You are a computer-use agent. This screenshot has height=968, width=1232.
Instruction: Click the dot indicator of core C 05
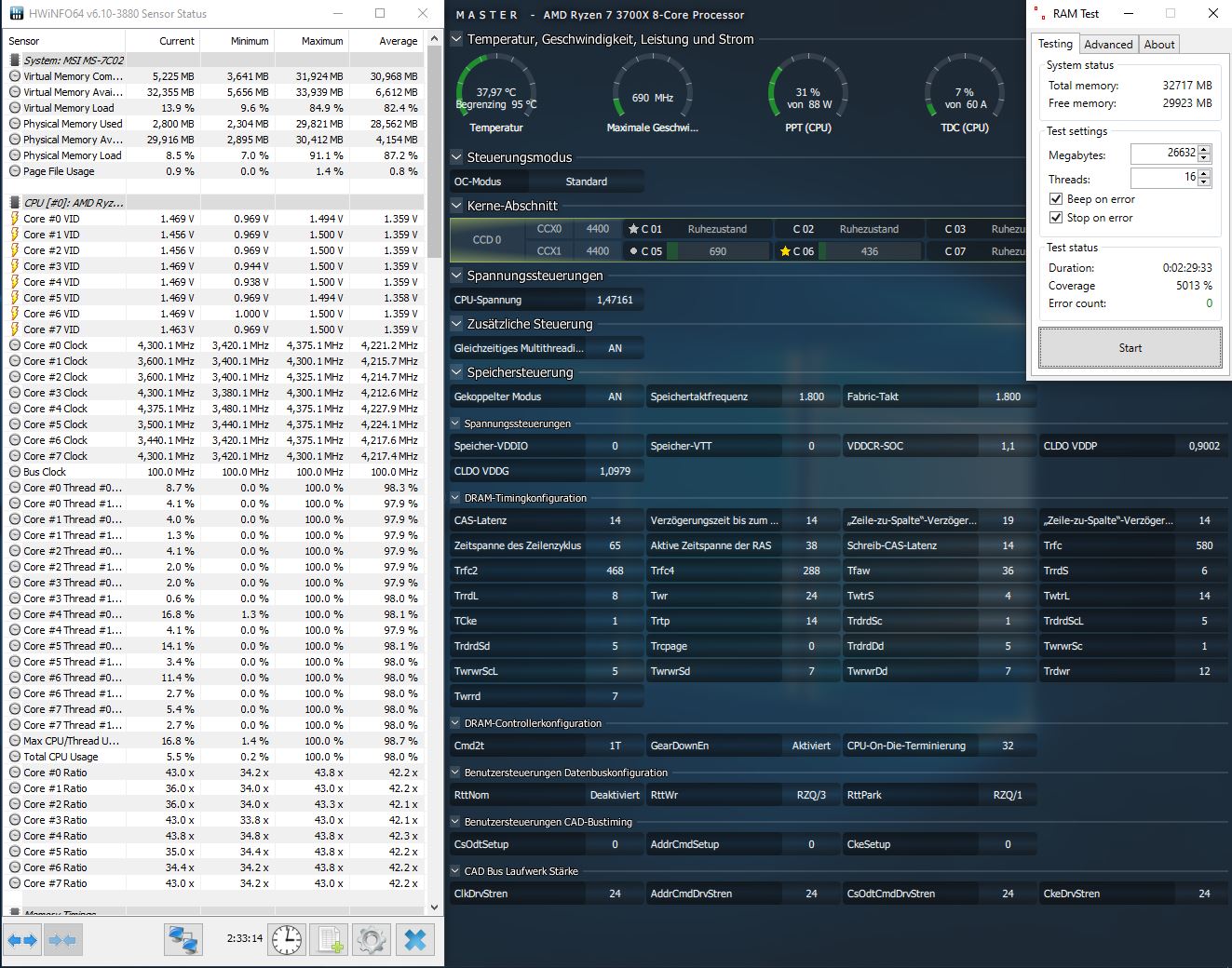[634, 251]
